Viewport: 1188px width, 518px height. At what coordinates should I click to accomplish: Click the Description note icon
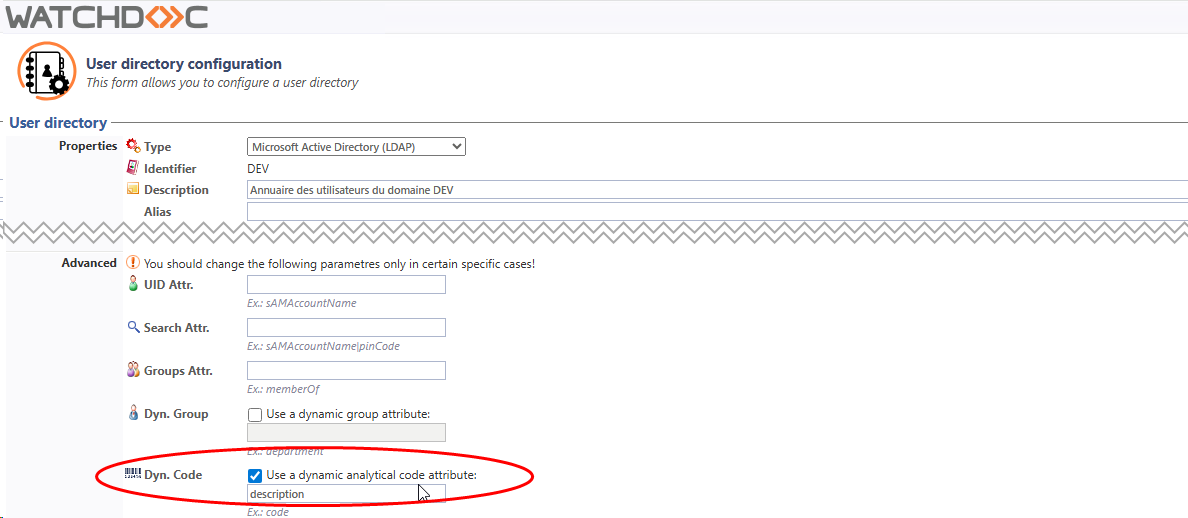pos(133,189)
